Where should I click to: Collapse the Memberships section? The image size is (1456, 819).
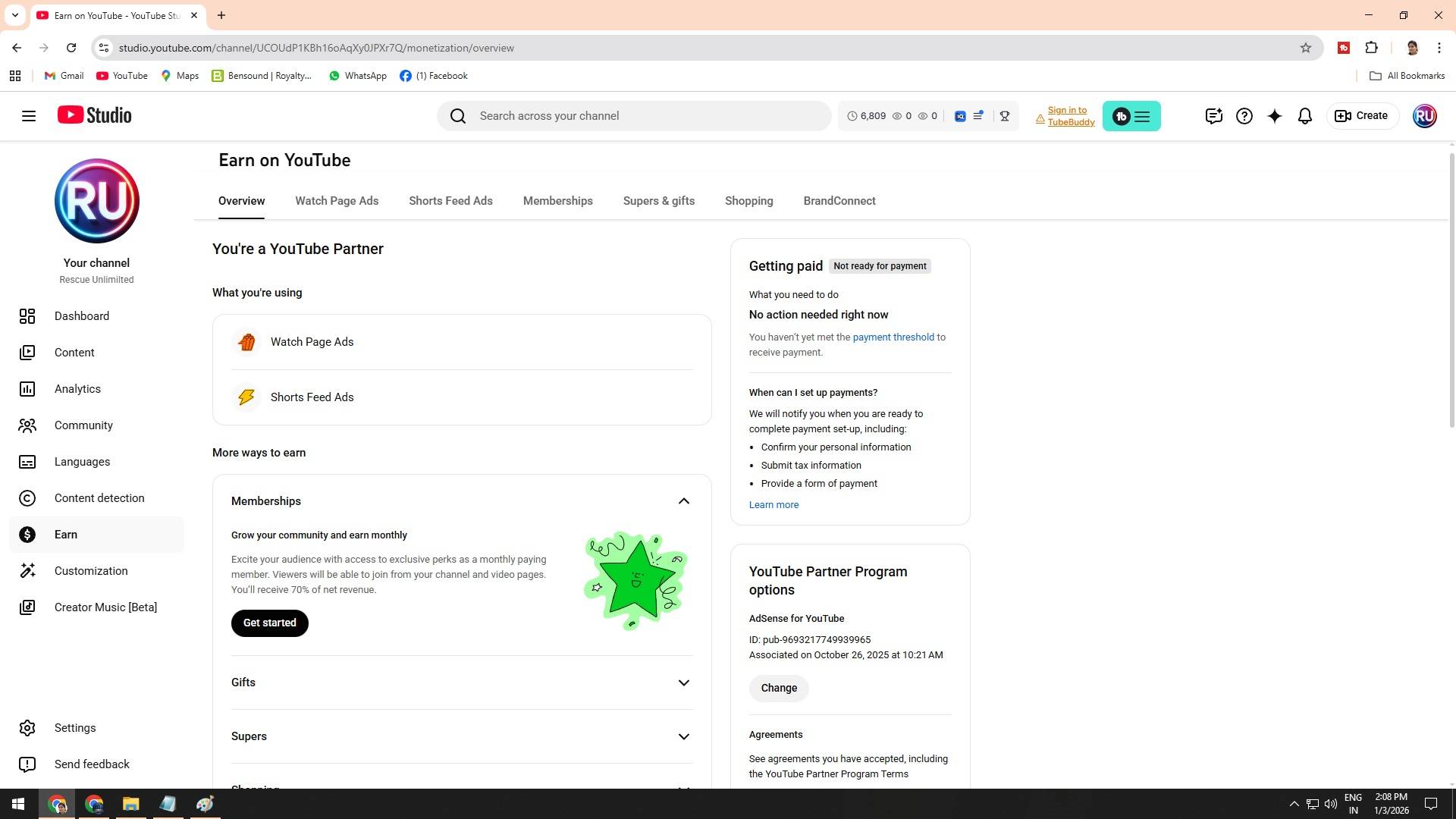click(683, 501)
